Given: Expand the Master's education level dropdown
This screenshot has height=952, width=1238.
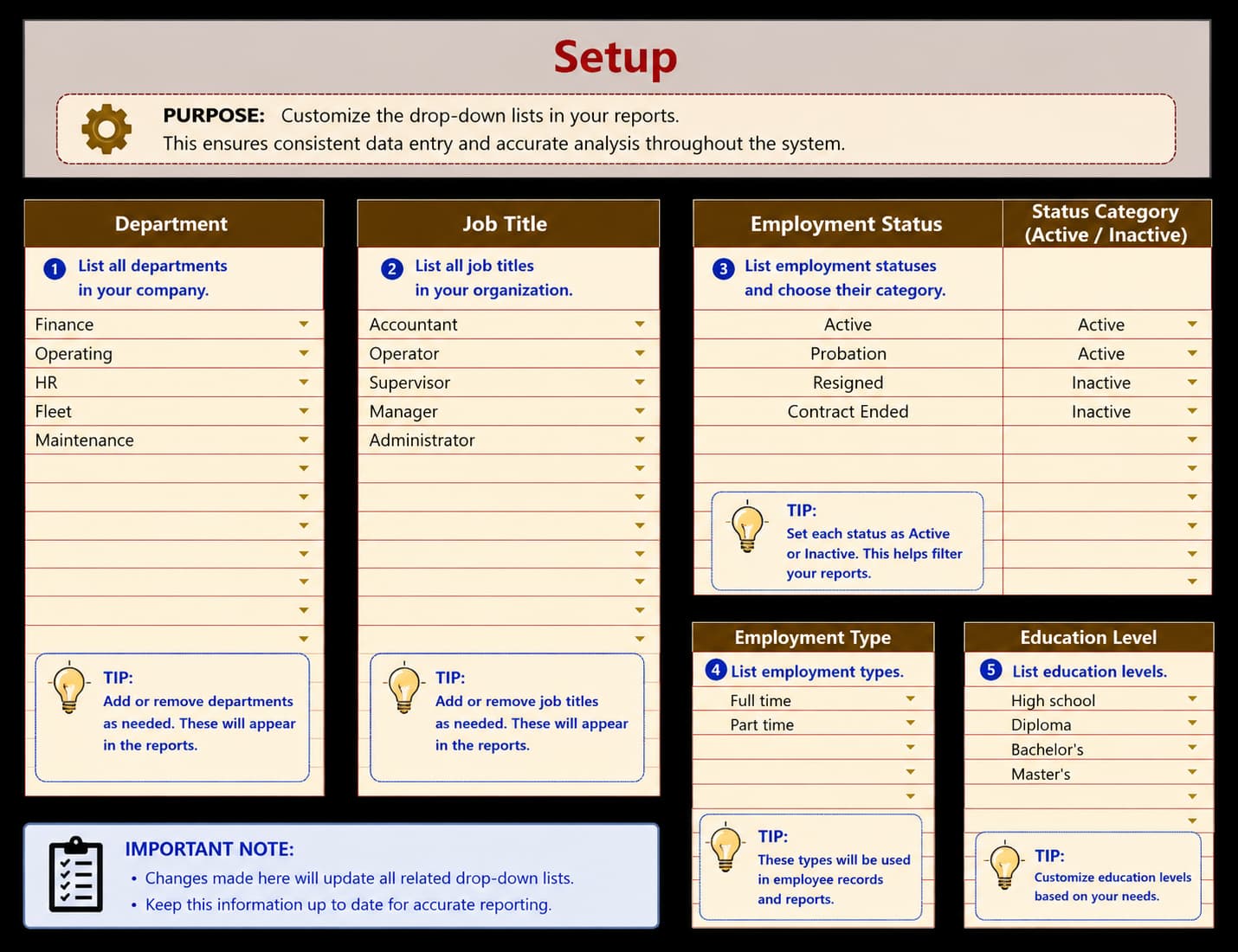Looking at the screenshot, I should (1192, 771).
